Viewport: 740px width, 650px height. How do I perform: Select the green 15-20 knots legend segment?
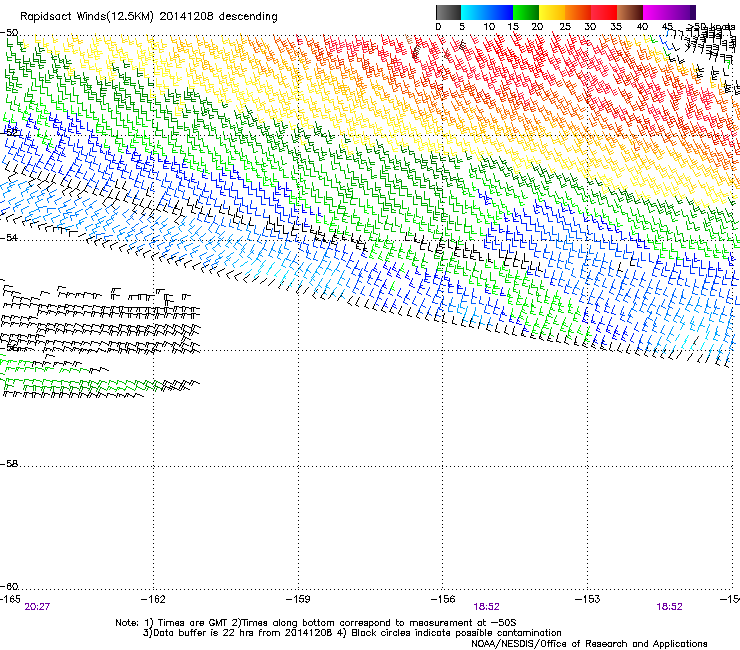click(x=526, y=12)
